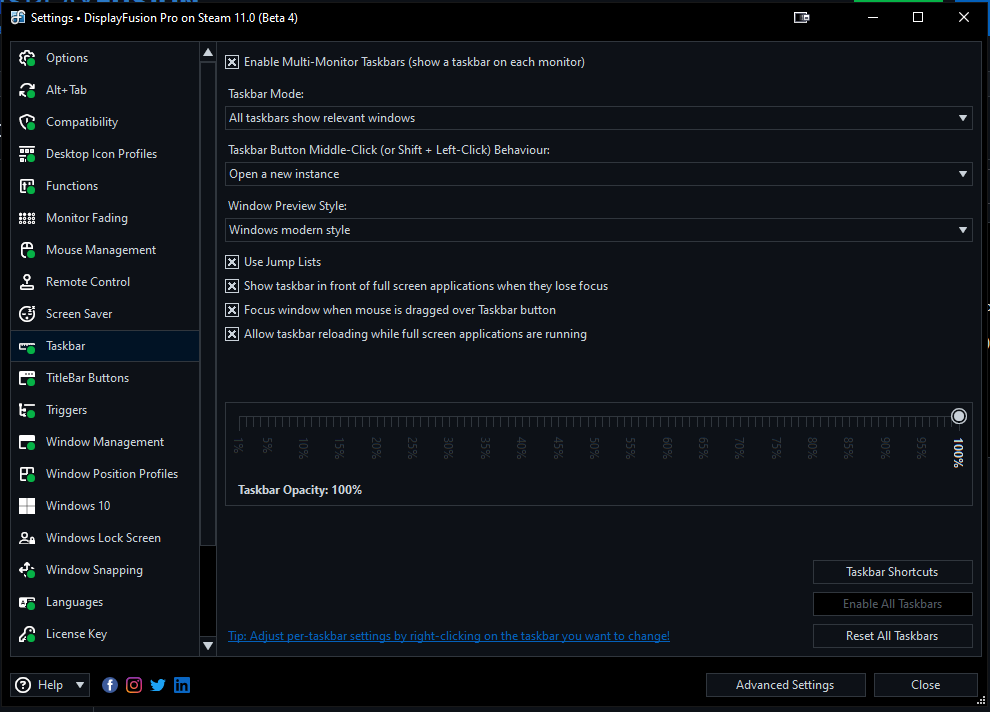Viewport: 990px width, 712px height.
Task: Open the per-taskbar settings tip link
Action: coord(449,636)
